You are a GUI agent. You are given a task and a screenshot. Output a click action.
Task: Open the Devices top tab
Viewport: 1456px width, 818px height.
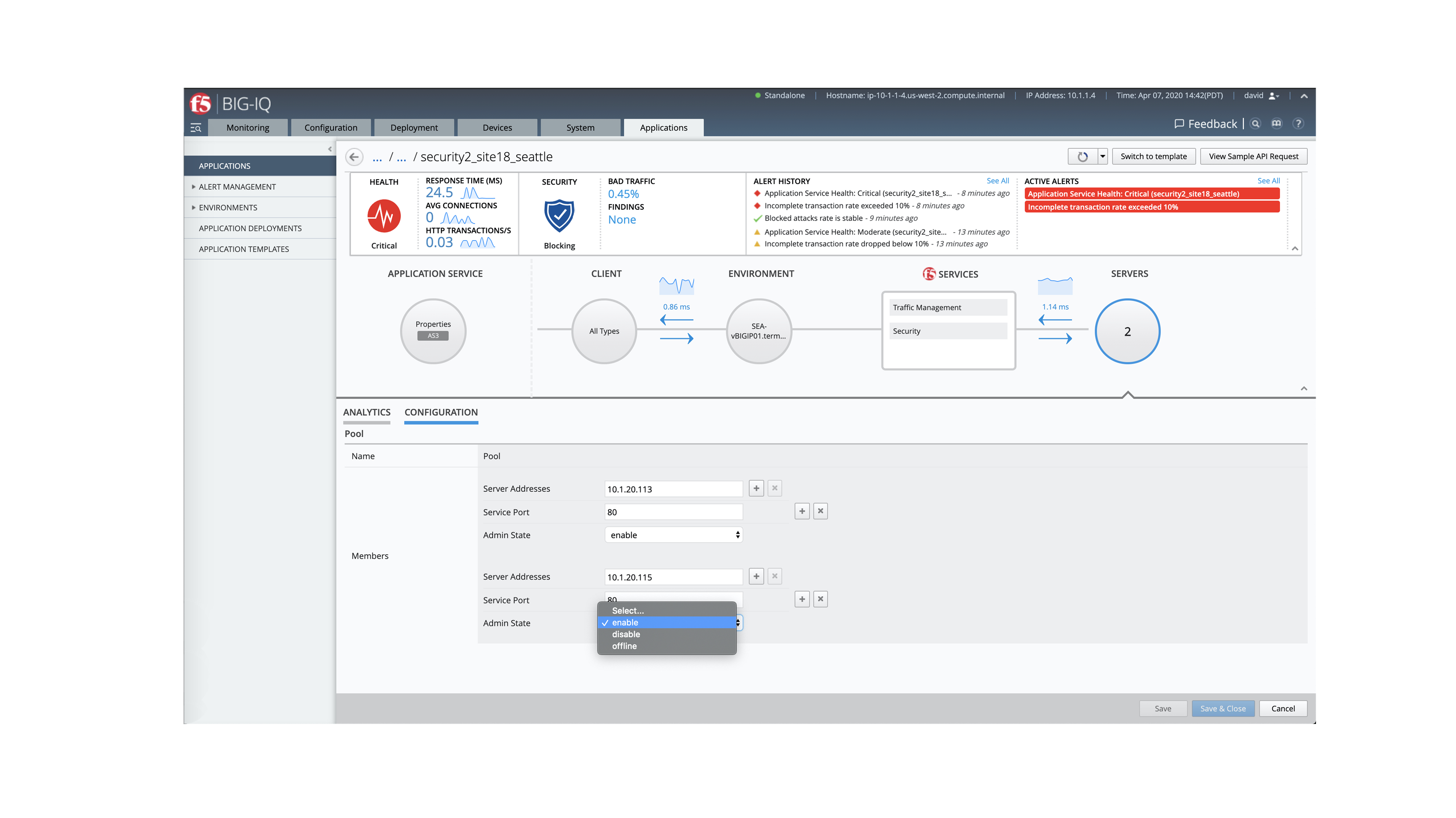497,128
